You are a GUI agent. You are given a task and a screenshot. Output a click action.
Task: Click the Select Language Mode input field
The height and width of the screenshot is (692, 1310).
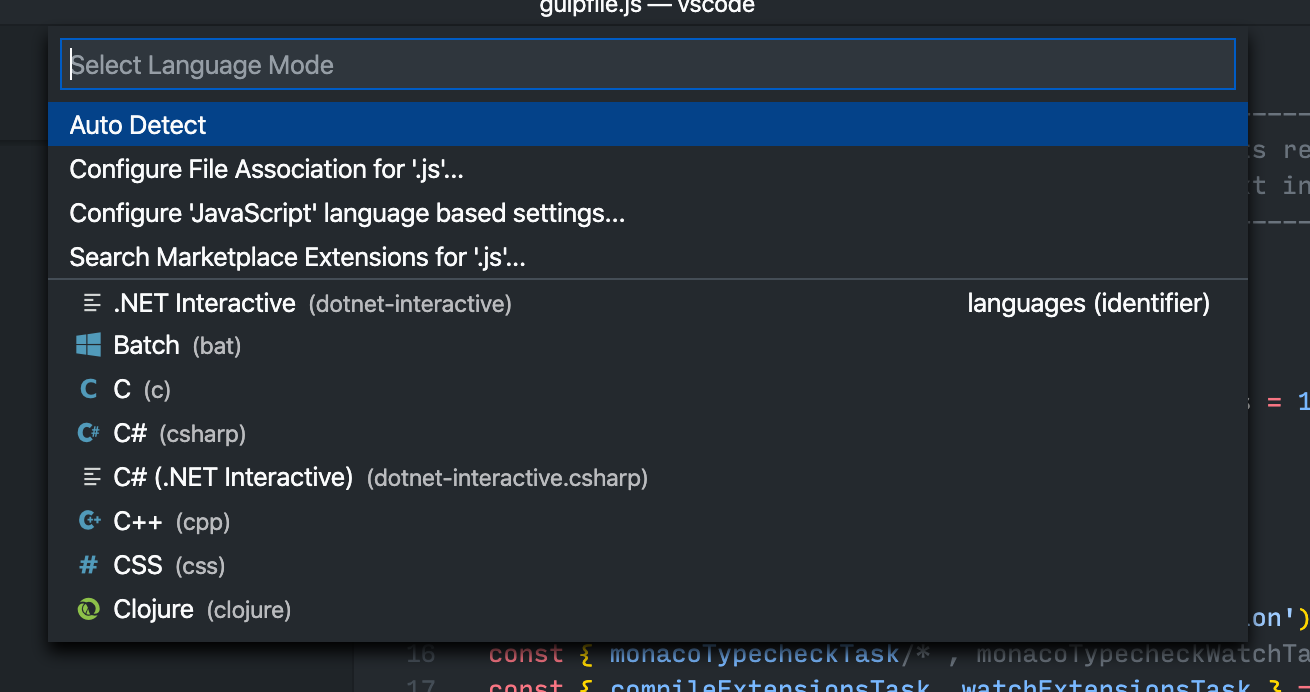(648, 63)
